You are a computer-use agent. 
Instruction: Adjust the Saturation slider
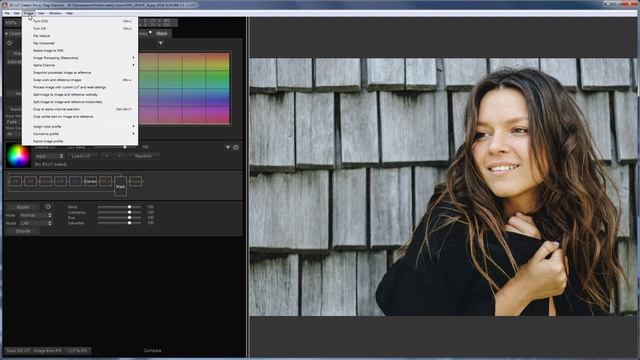(119, 223)
